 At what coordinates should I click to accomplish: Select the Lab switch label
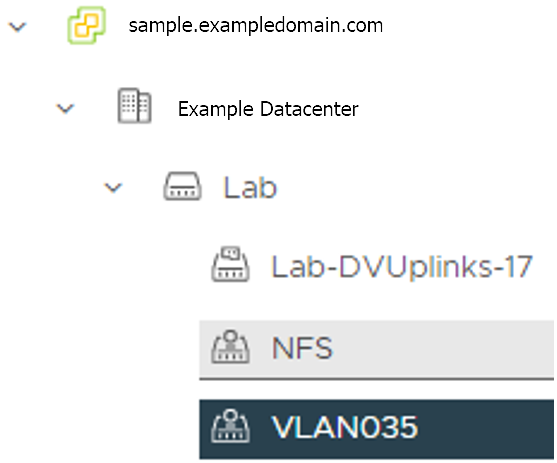pyautogui.click(x=250, y=187)
